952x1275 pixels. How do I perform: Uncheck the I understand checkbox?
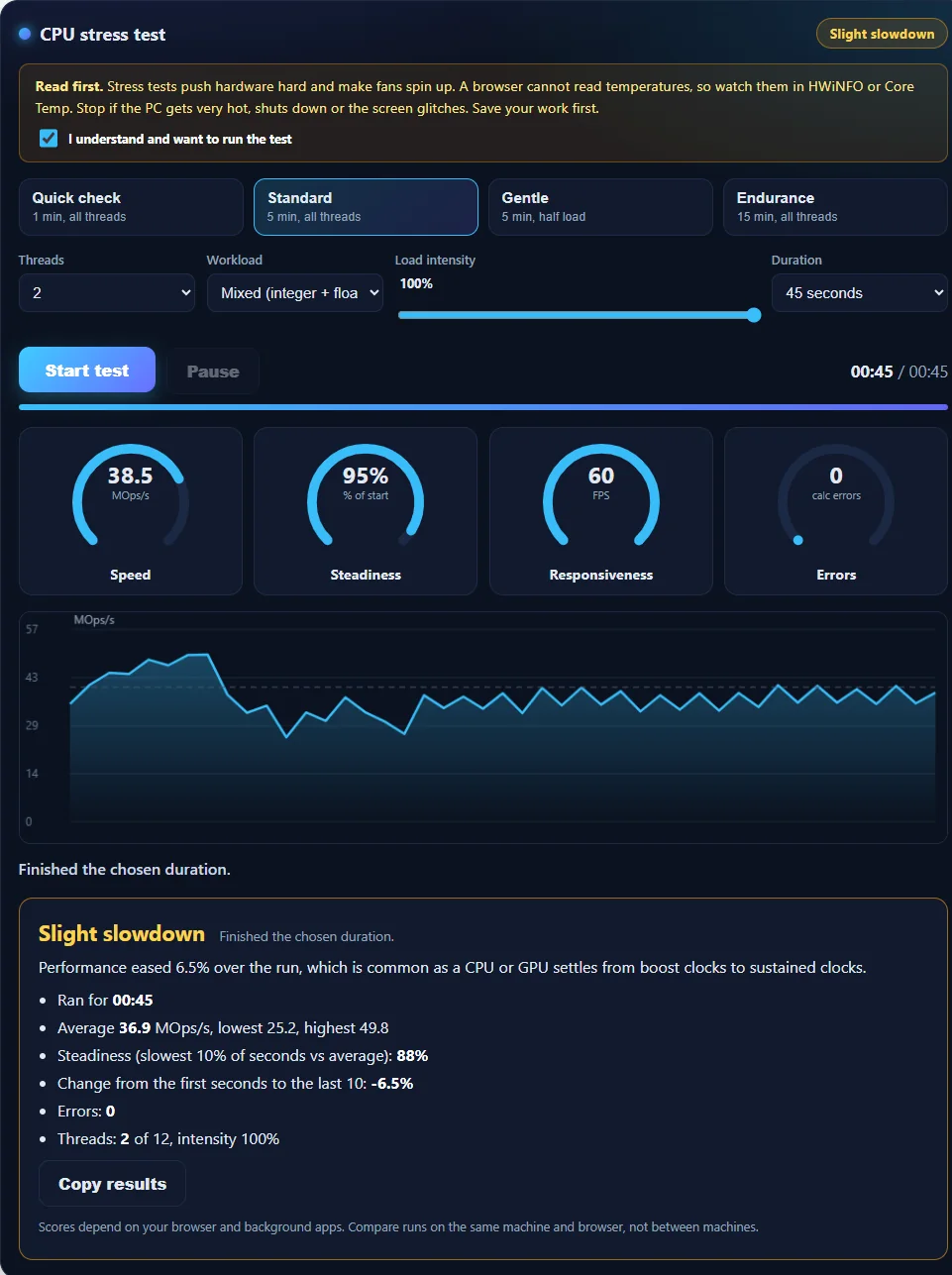coord(49,139)
